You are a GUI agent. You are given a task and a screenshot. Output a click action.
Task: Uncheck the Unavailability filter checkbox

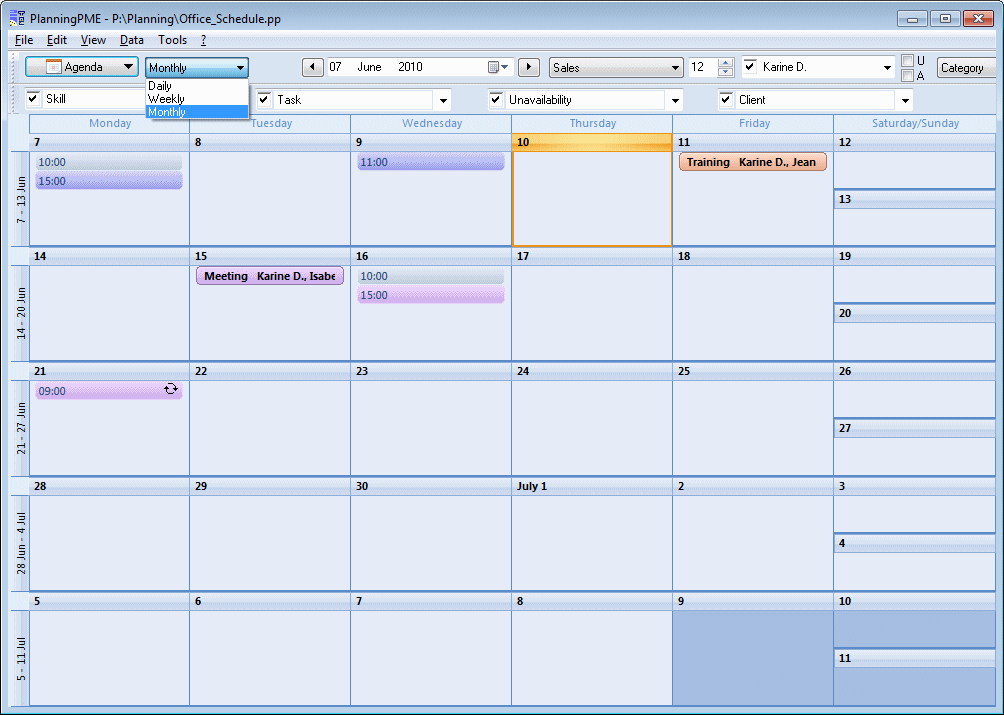coord(496,99)
